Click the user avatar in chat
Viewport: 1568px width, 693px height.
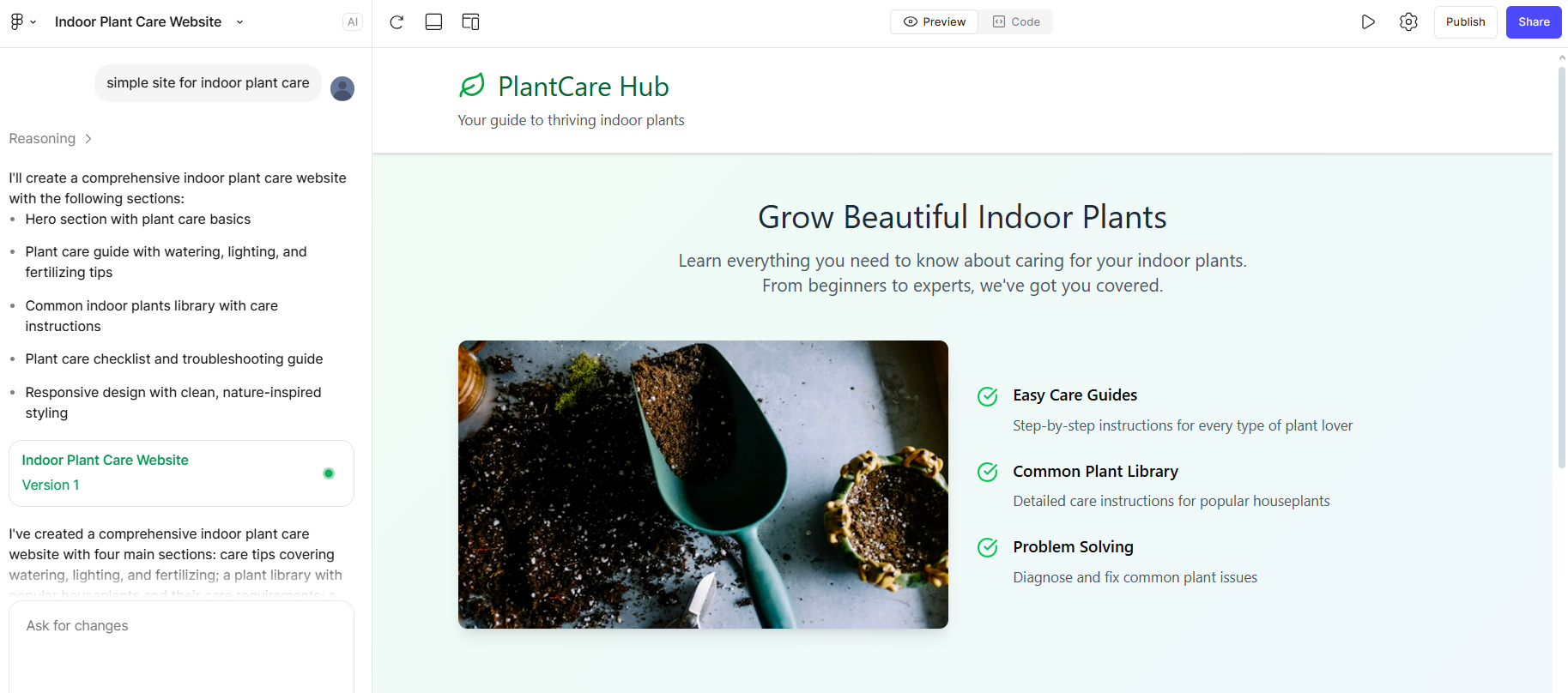pos(342,88)
